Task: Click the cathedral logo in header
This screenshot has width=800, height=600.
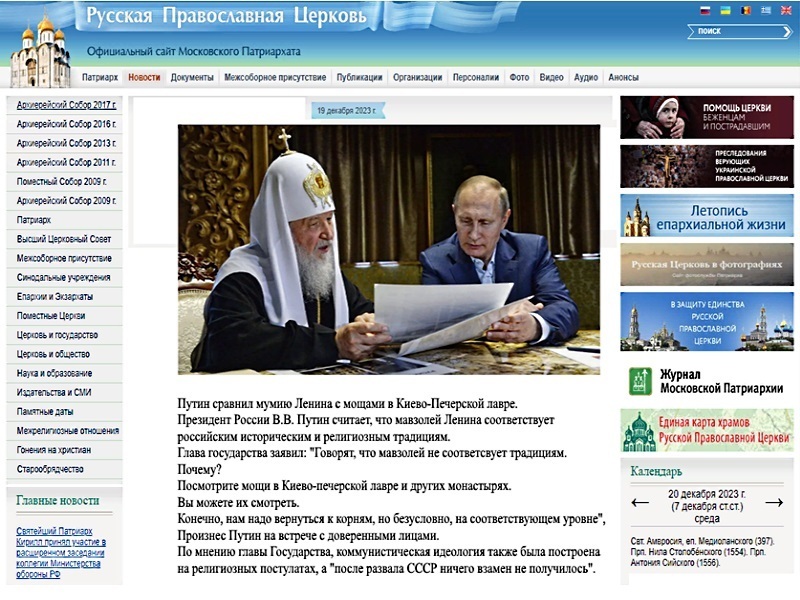Action: pyautogui.click(x=40, y=52)
